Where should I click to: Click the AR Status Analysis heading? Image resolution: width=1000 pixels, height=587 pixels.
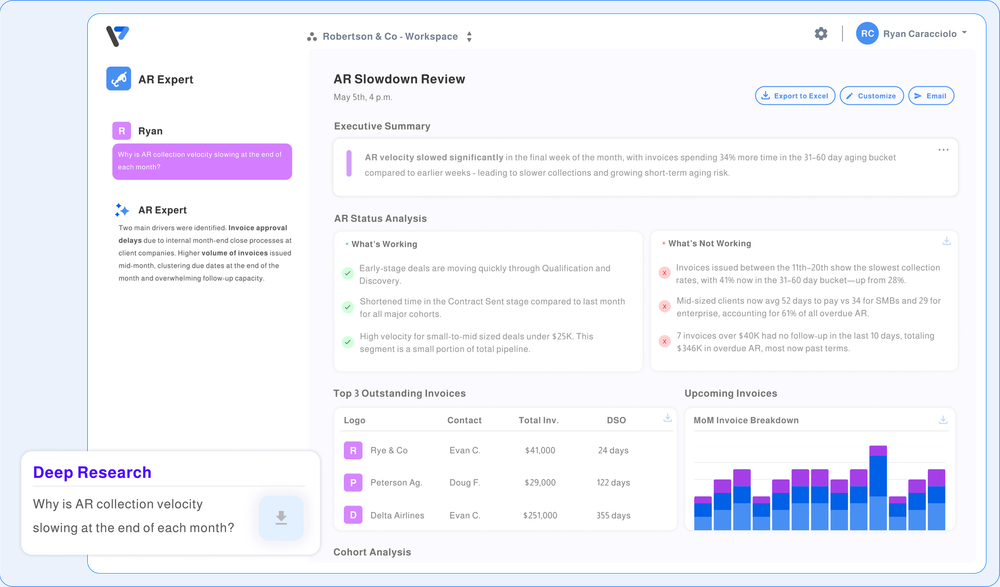point(381,219)
